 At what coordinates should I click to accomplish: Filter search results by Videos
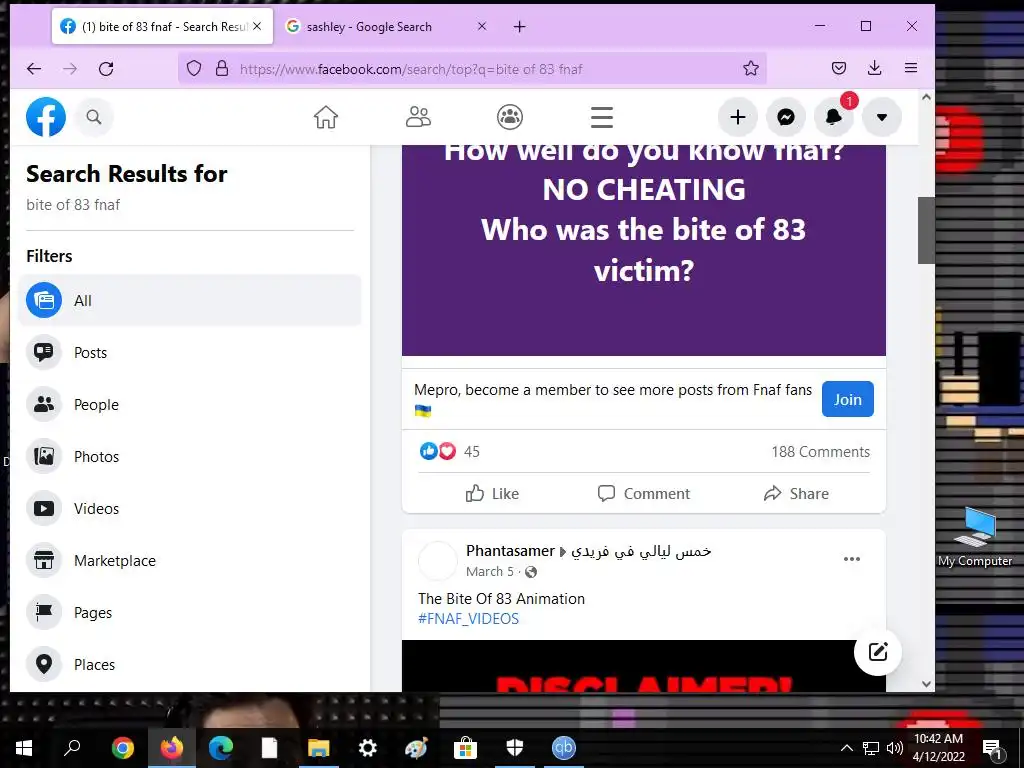pyautogui.click(x=189, y=508)
